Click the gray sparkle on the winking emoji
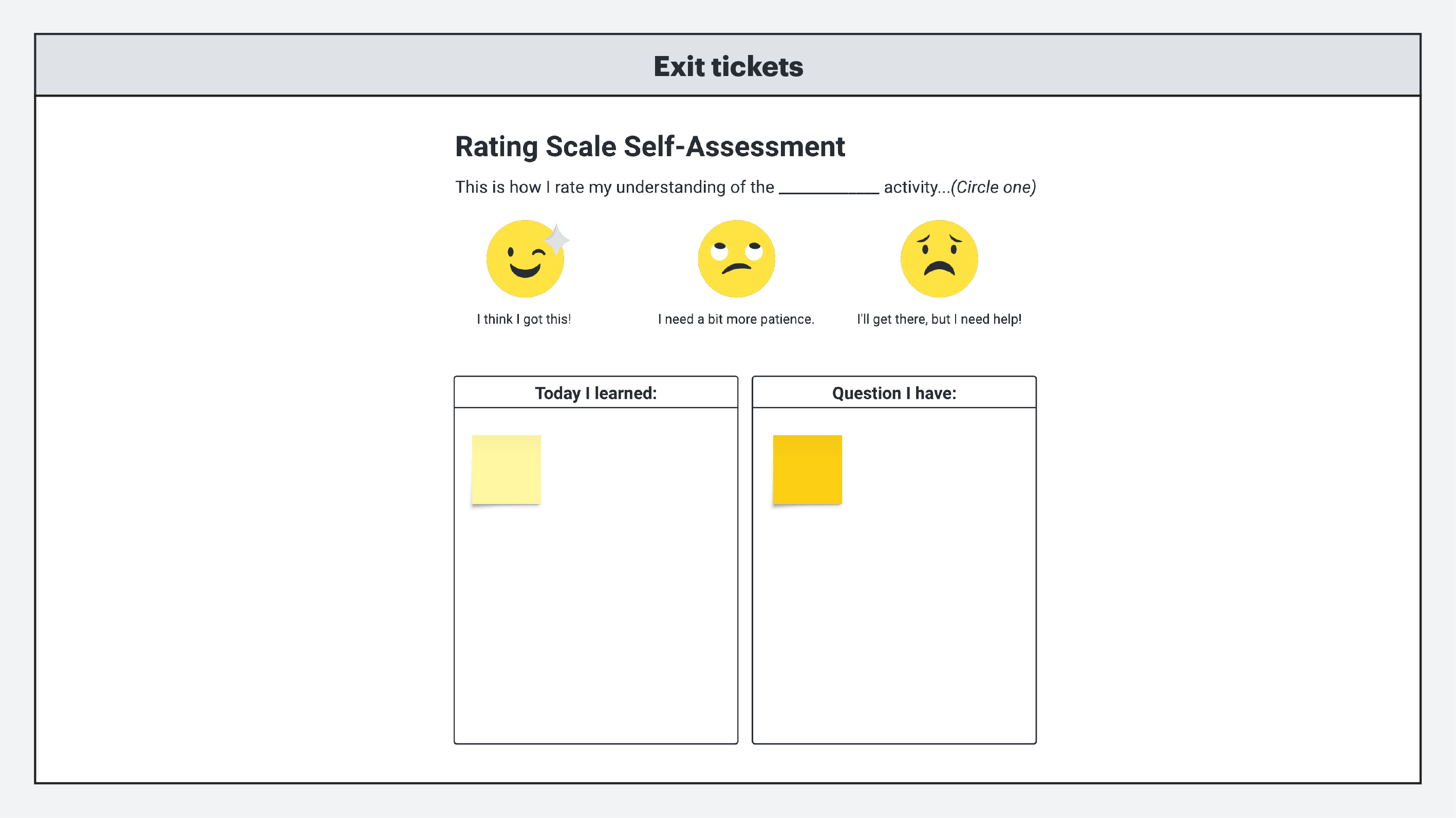 tap(557, 238)
